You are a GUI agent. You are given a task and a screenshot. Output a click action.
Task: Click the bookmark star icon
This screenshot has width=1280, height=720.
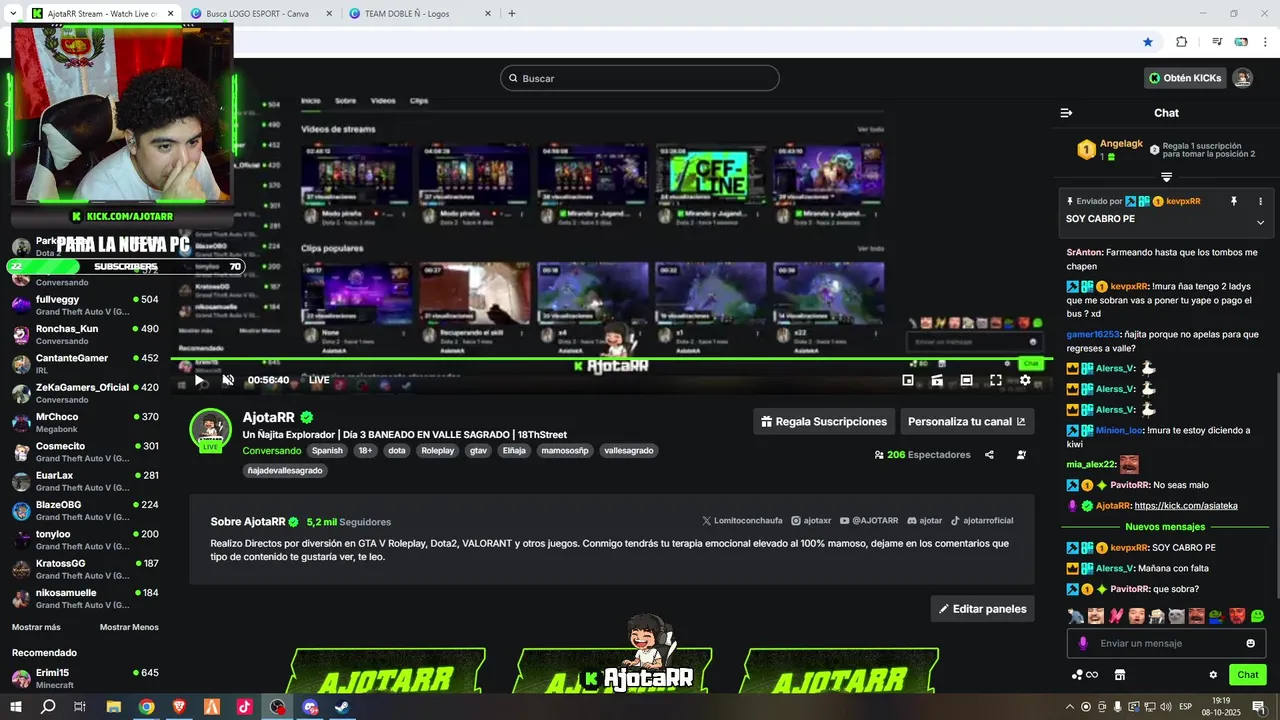(x=1148, y=42)
